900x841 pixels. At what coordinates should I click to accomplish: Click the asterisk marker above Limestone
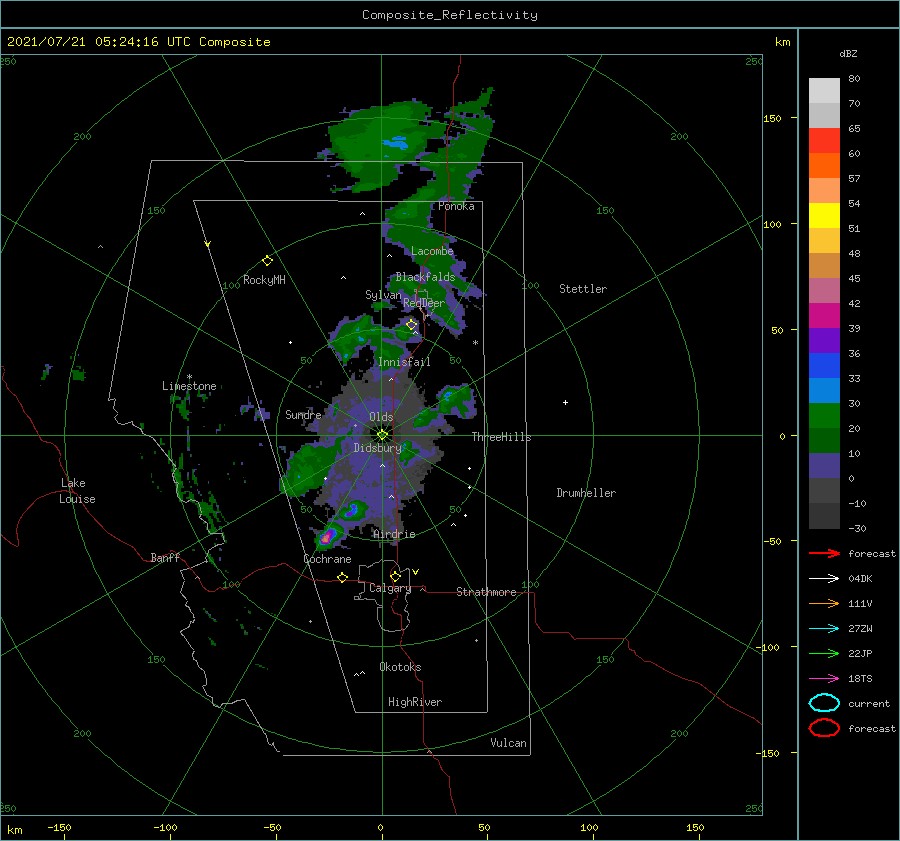click(189, 377)
